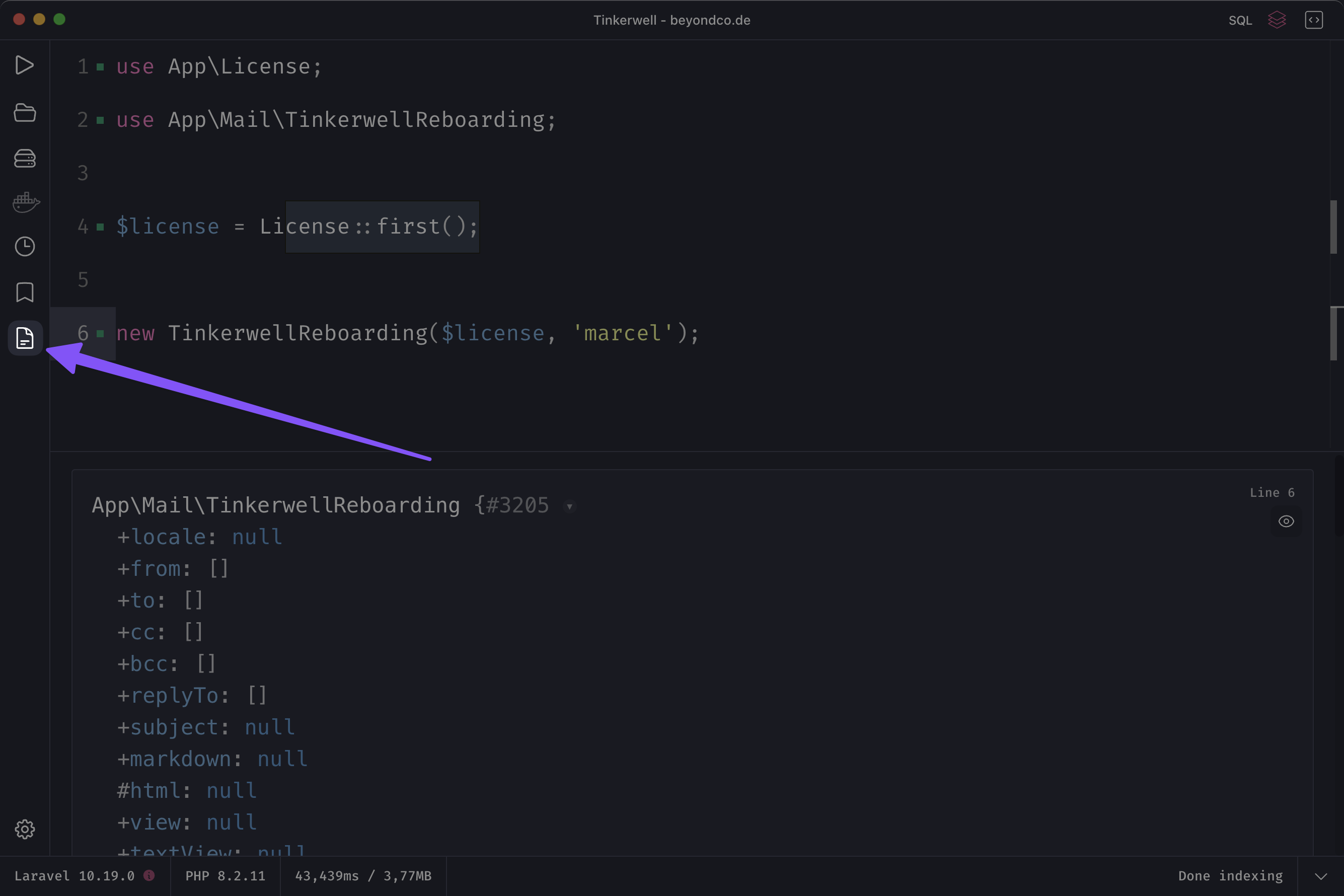Collapse the TinkerwellReboarding object dump arrow
1344x896 pixels.
click(x=569, y=506)
